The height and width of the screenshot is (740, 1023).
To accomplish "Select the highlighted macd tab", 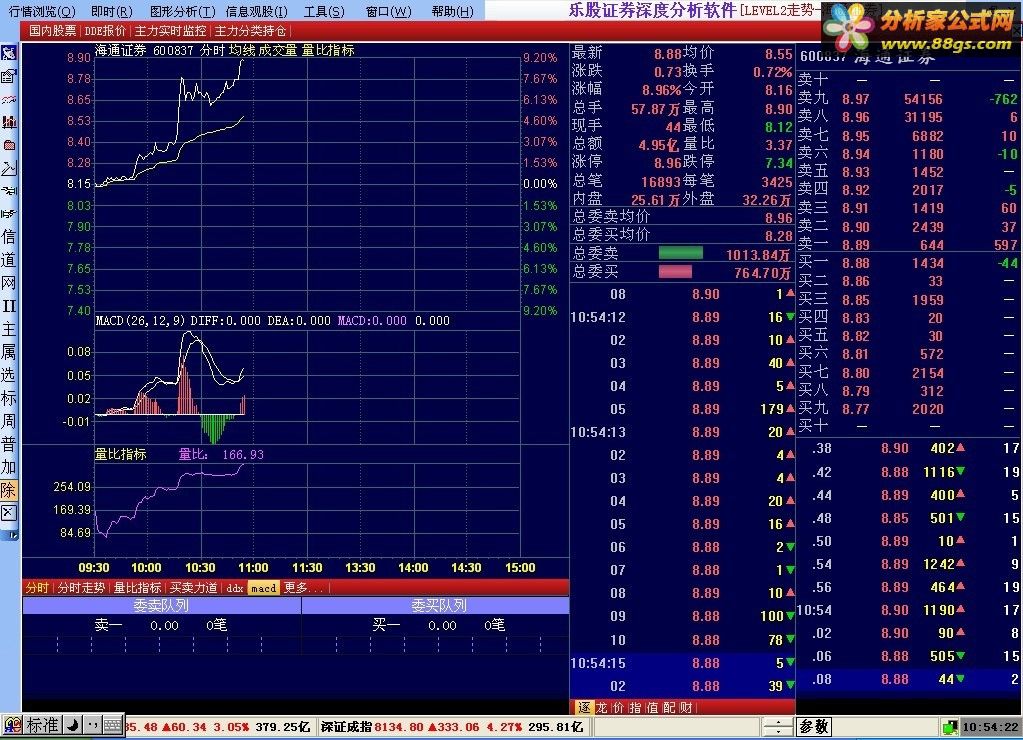I will coord(264,588).
